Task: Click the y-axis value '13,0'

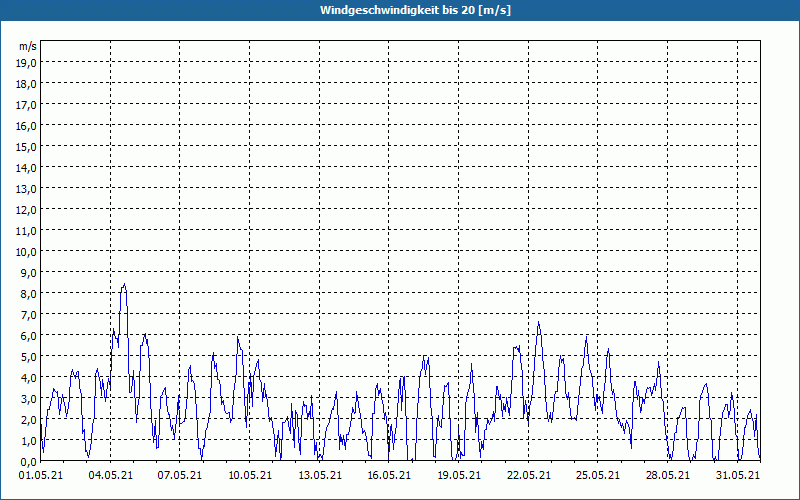Action: coord(28,189)
